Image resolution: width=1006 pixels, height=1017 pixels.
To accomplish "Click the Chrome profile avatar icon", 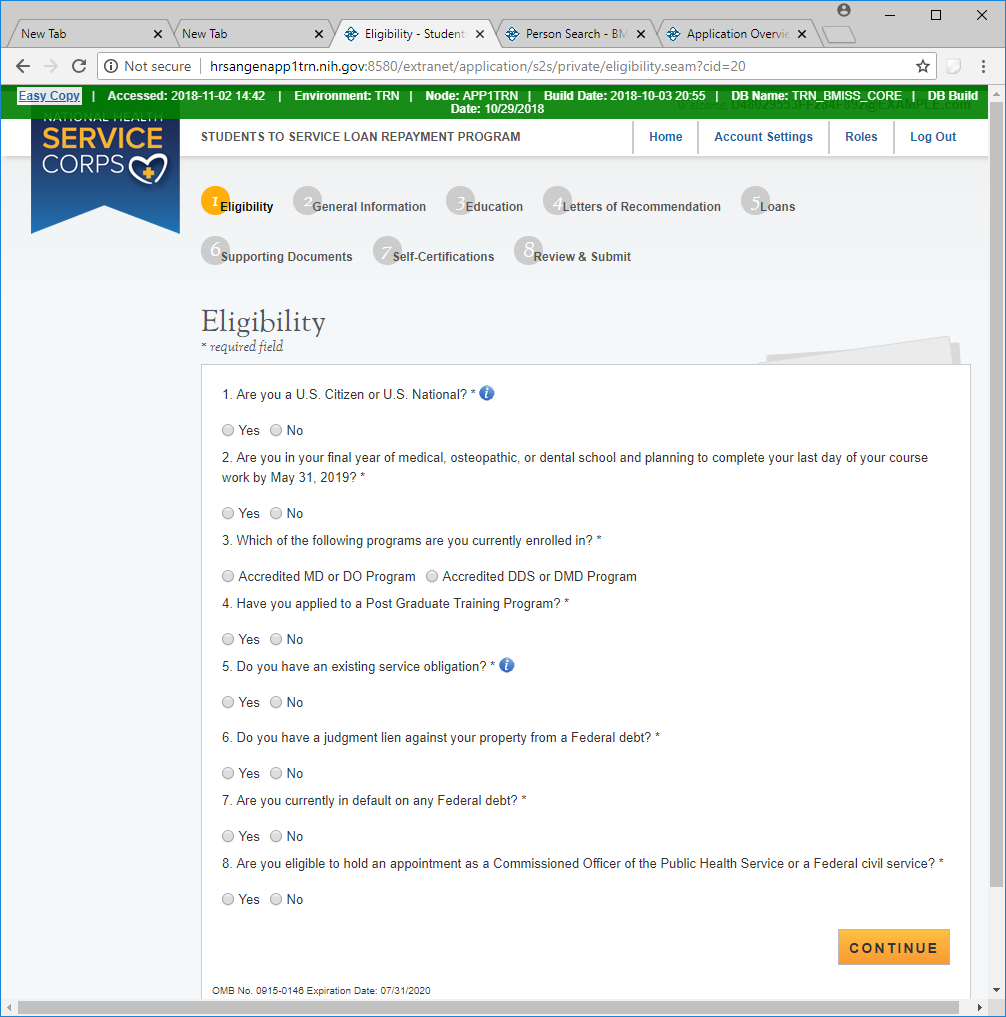I will click(843, 10).
